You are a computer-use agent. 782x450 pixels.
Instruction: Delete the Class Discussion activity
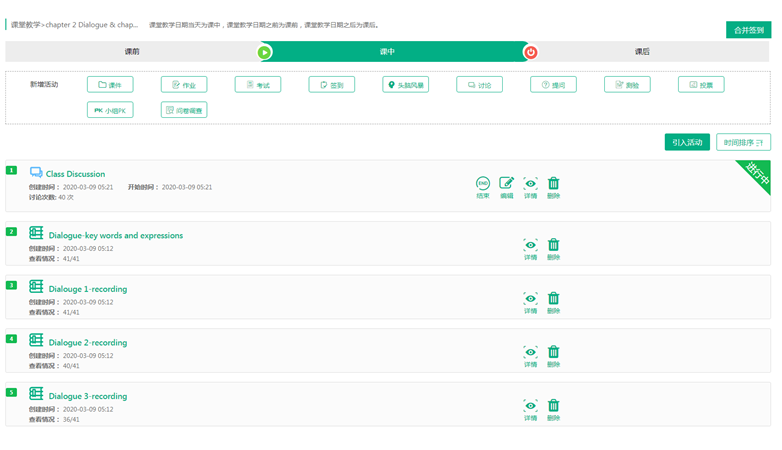[x=553, y=184]
